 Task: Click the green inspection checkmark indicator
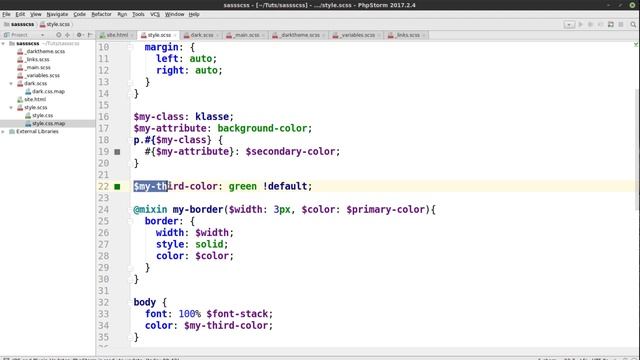[636, 44]
